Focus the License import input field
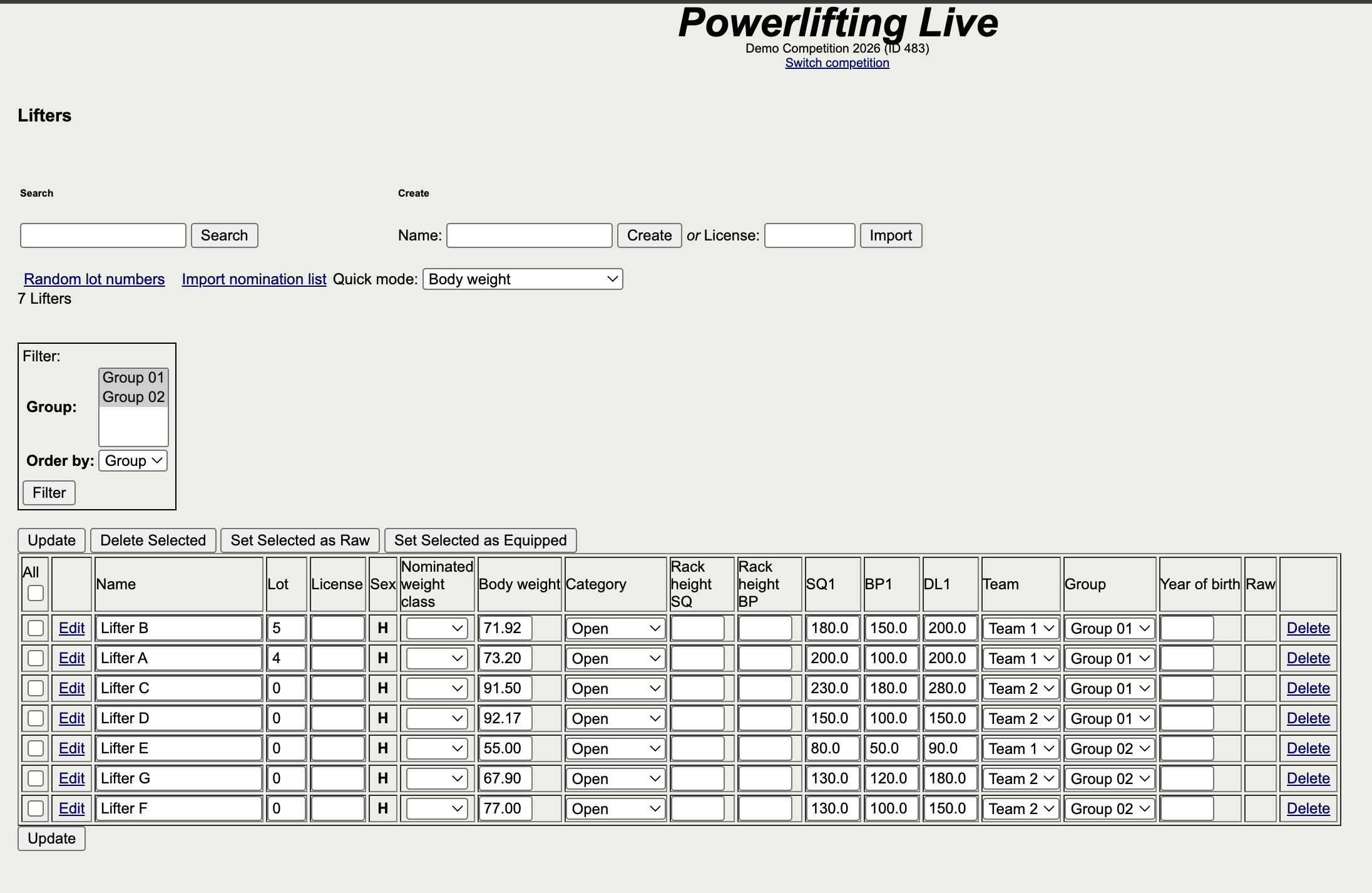The height and width of the screenshot is (893, 1372). (x=810, y=235)
